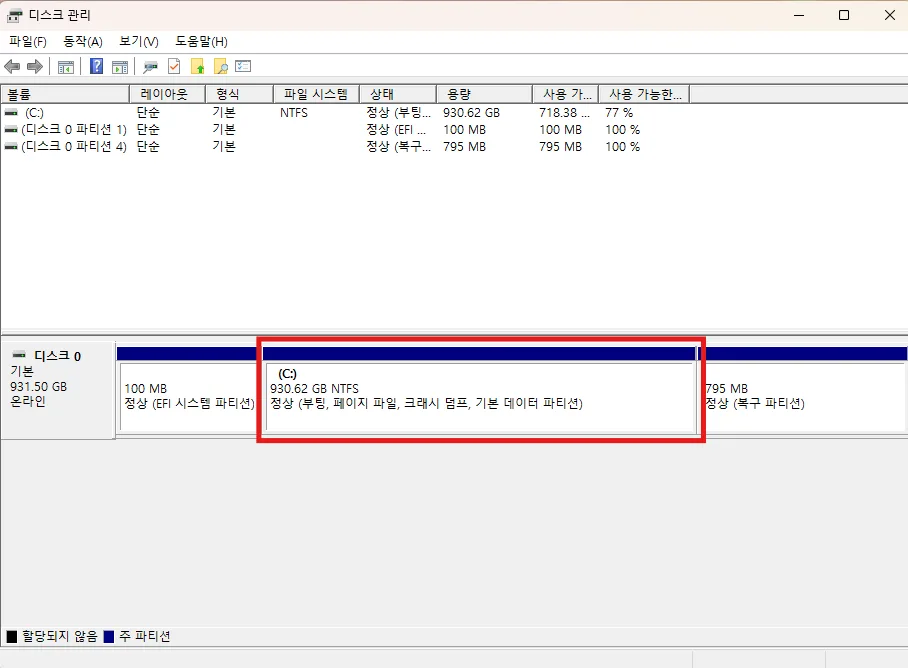This screenshot has height=668, width=908.
Task: Click the NTFS file system cell
Action: [x=294, y=113]
